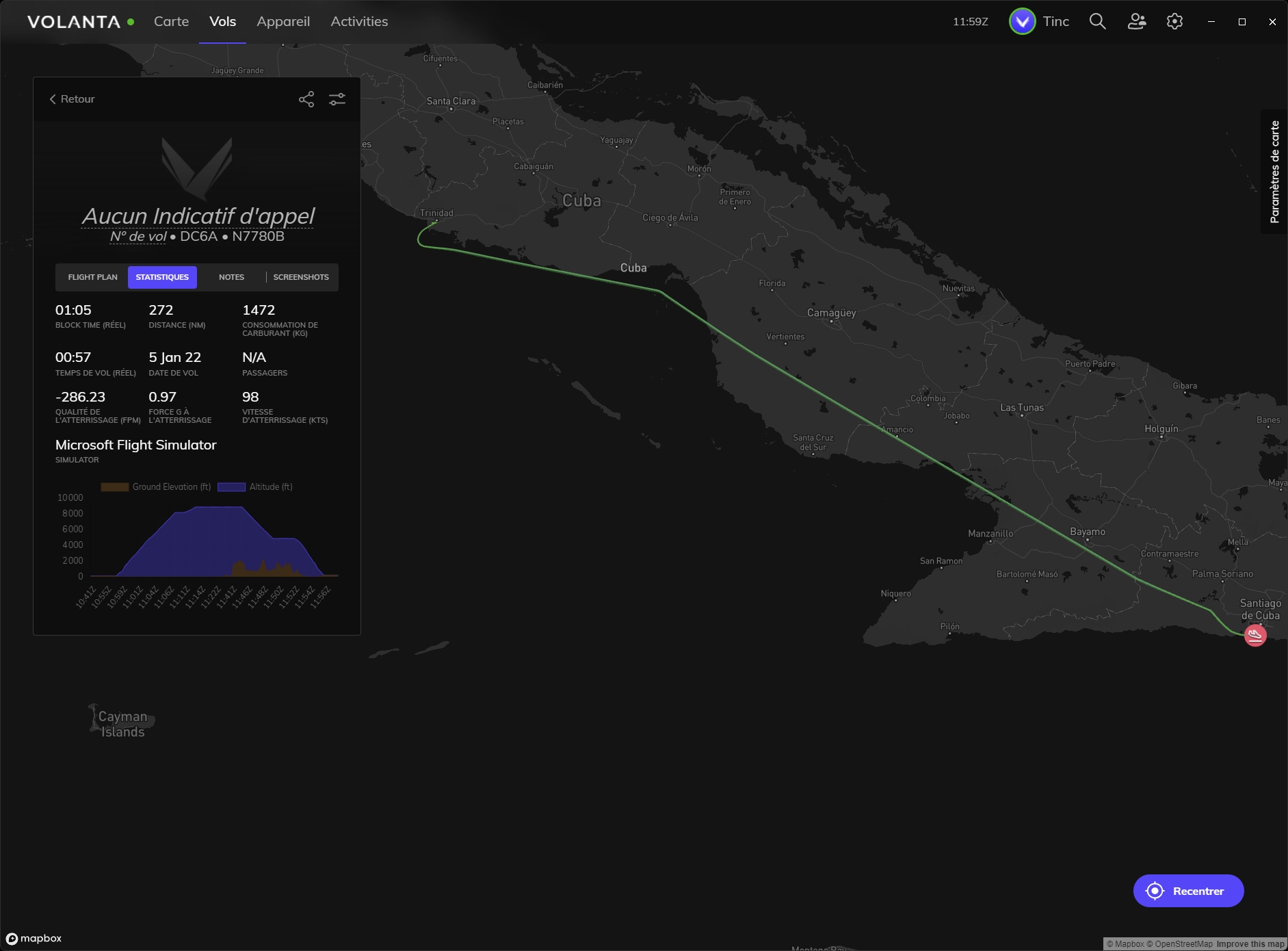Viewport: 1288px width, 951px height.
Task: Click the Aucun Indicatif d'appel field
Action: pyautogui.click(x=198, y=216)
